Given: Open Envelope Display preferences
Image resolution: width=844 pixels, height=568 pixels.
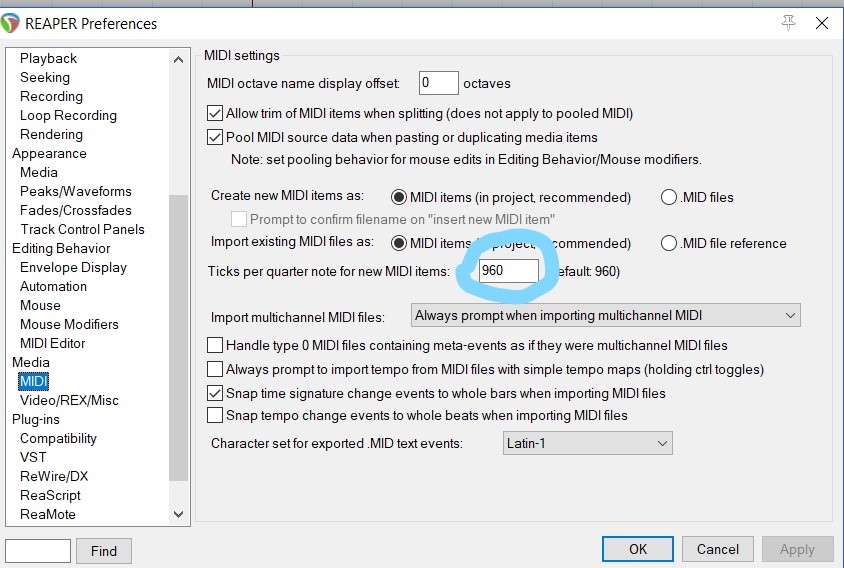Looking at the screenshot, I should pyautogui.click(x=73, y=268).
